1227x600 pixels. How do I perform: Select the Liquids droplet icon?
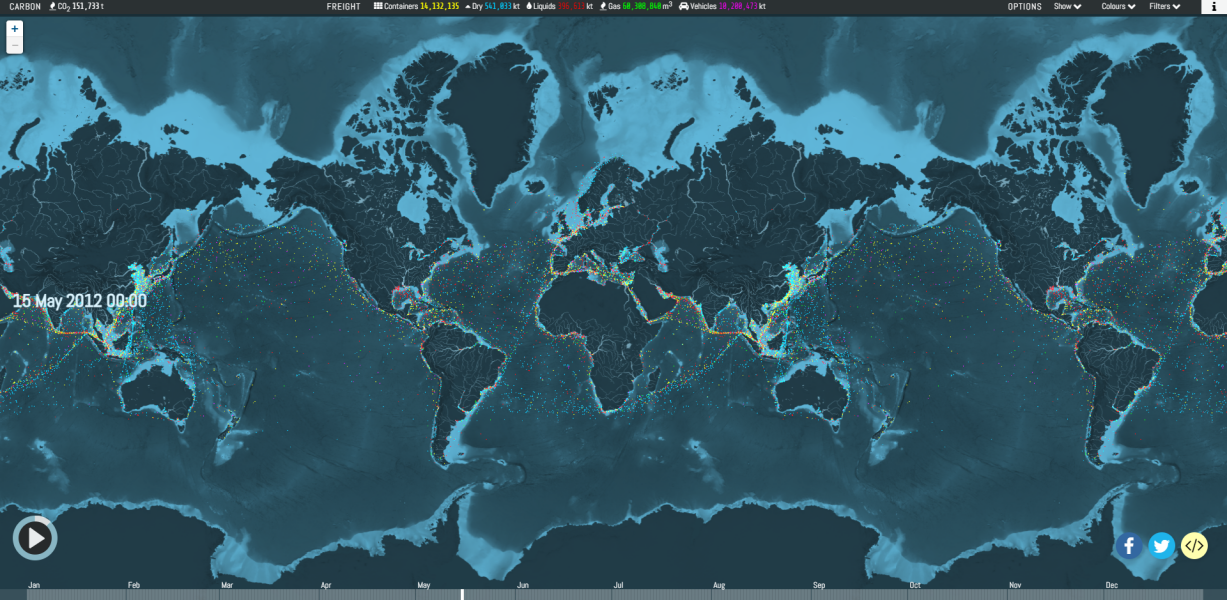pos(528,6)
